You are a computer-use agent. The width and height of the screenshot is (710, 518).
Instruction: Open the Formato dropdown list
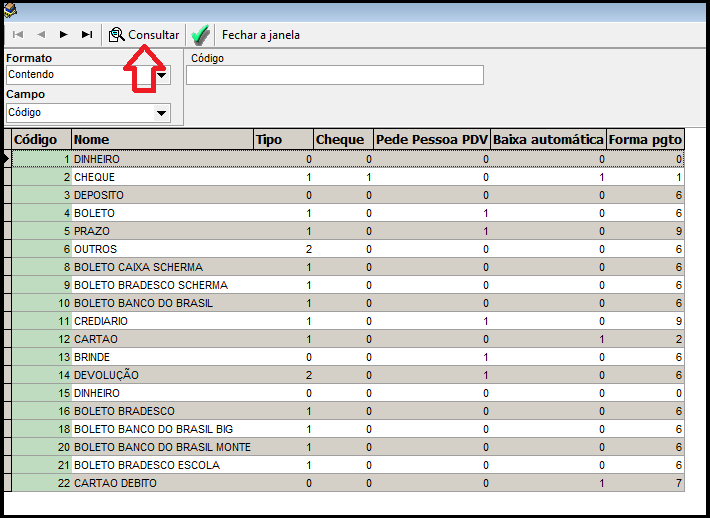pos(162,75)
